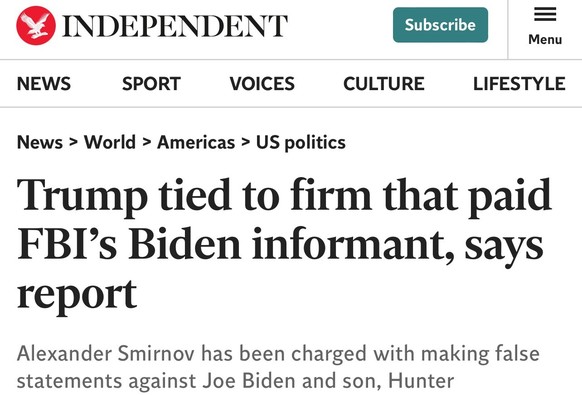Select the CULTURE section
This screenshot has width=582, height=395.
coord(384,84)
